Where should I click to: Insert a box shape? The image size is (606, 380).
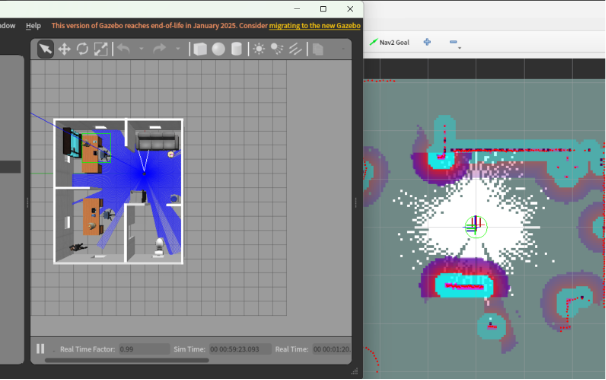200,49
